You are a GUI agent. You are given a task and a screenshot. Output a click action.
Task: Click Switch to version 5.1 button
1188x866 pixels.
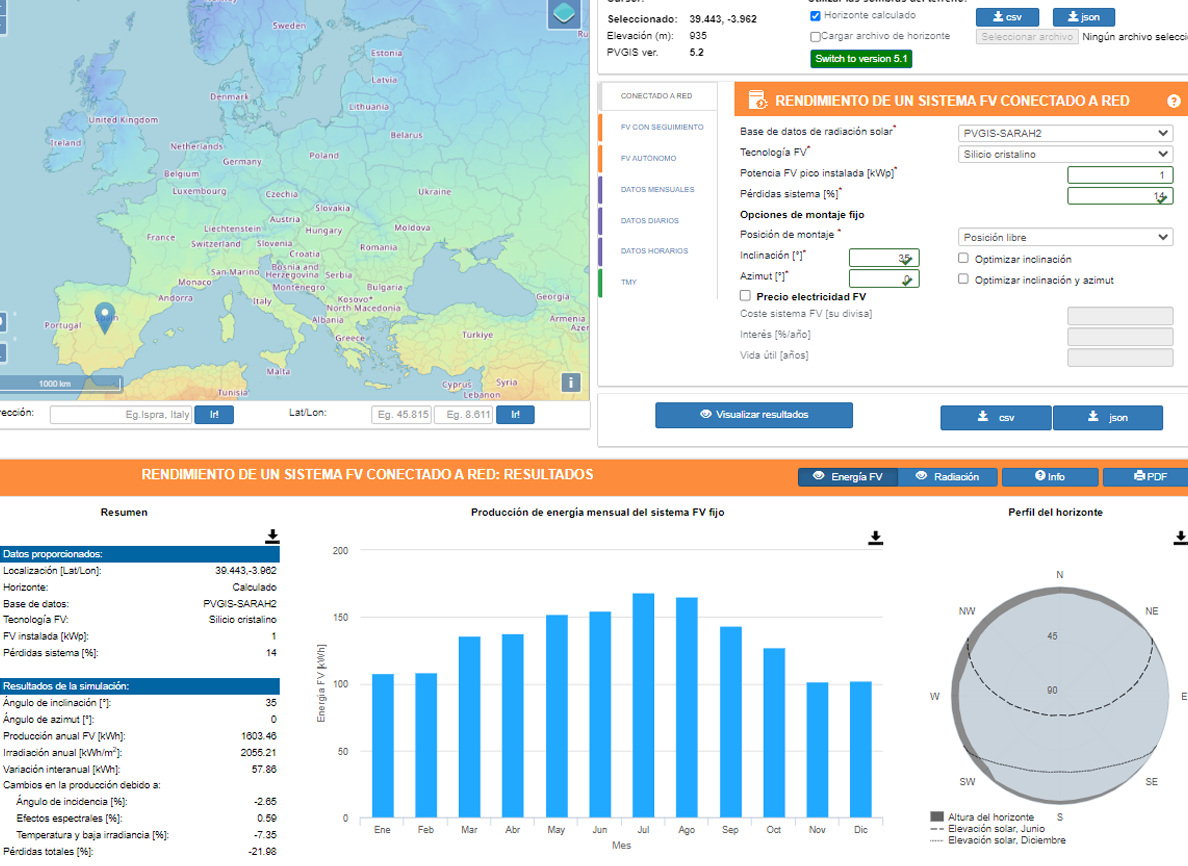pos(861,59)
